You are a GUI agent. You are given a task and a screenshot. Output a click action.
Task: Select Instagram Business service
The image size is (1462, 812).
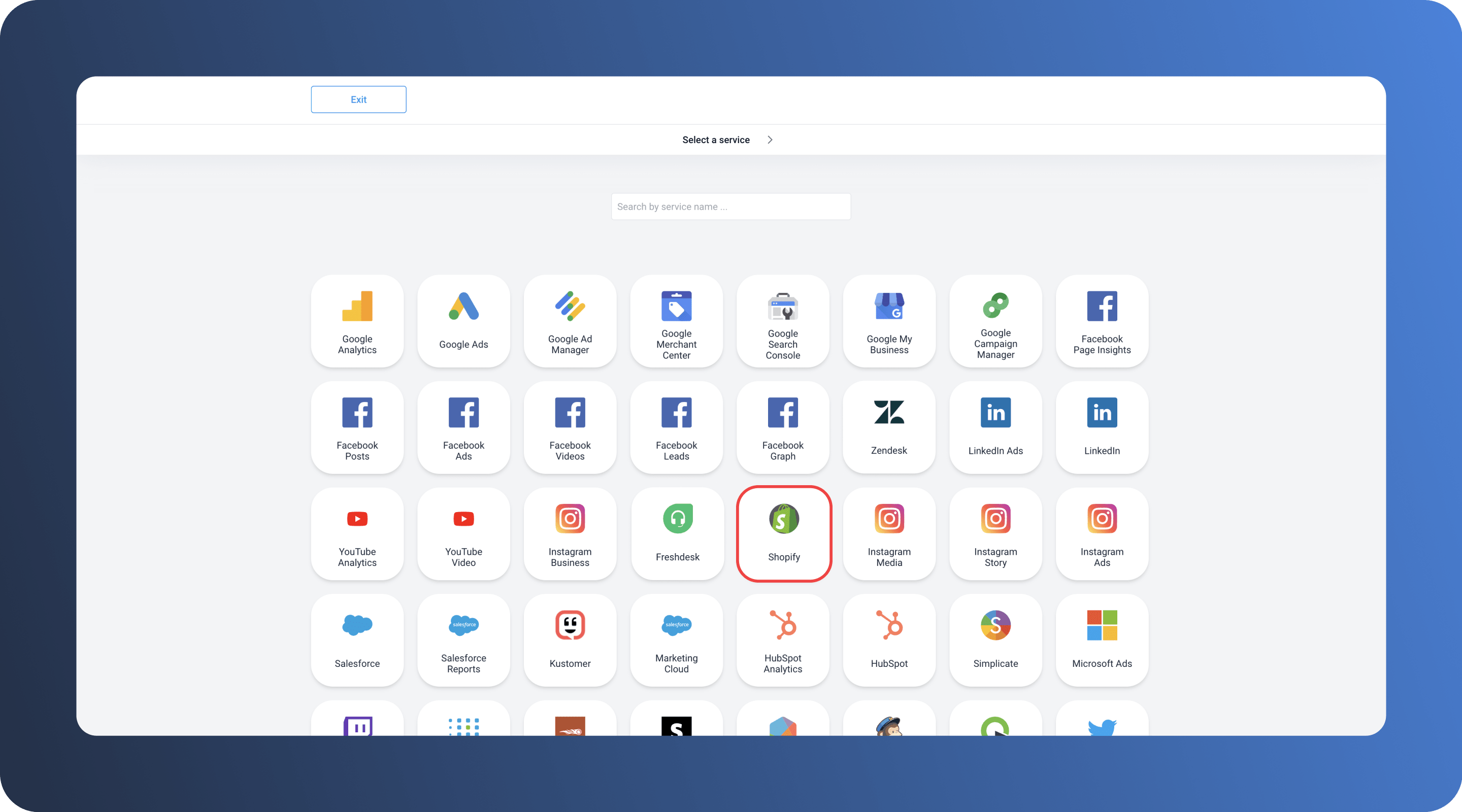[x=570, y=534]
